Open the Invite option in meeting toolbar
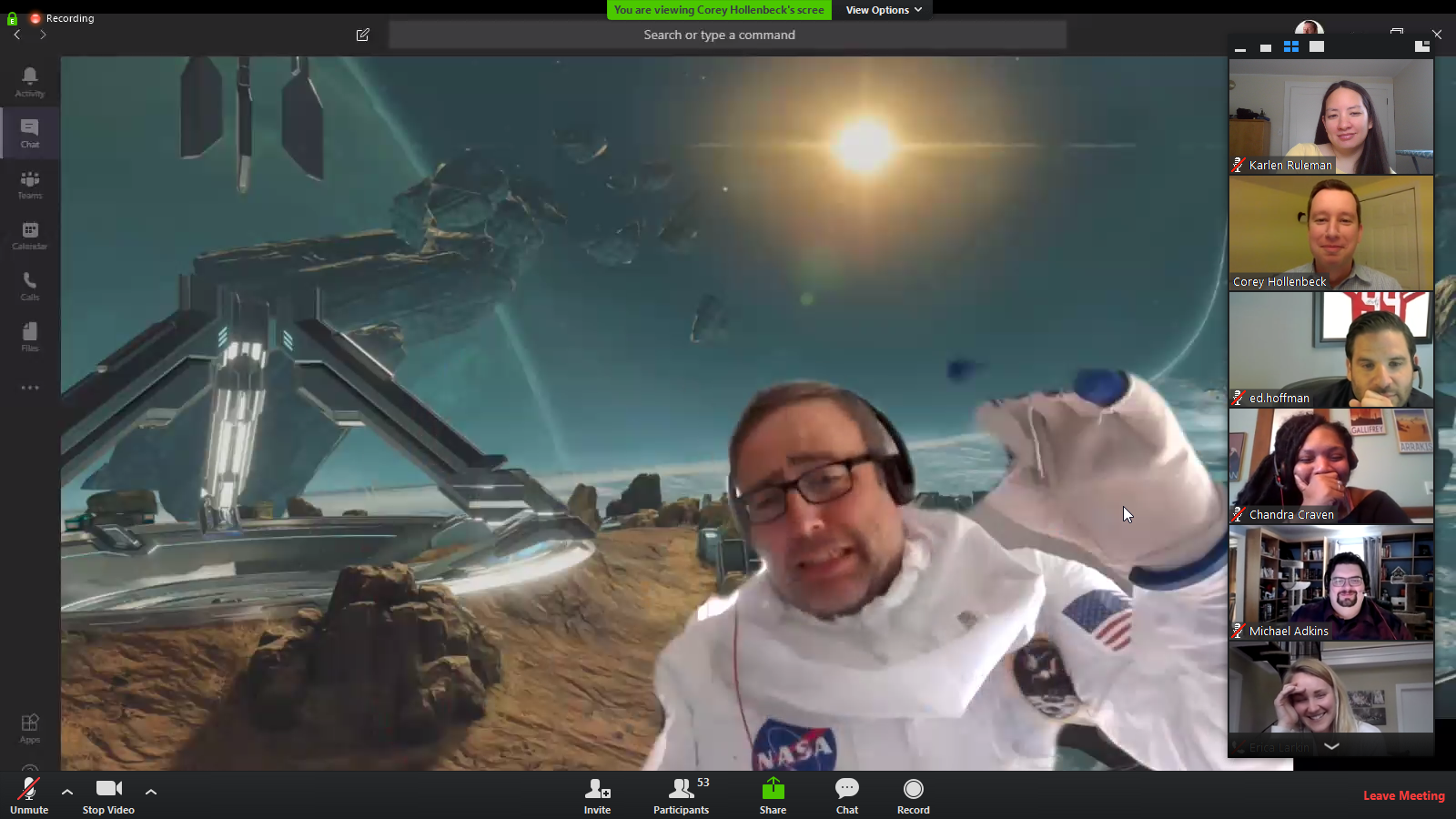Viewport: 1456px width, 819px height. click(x=597, y=795)
